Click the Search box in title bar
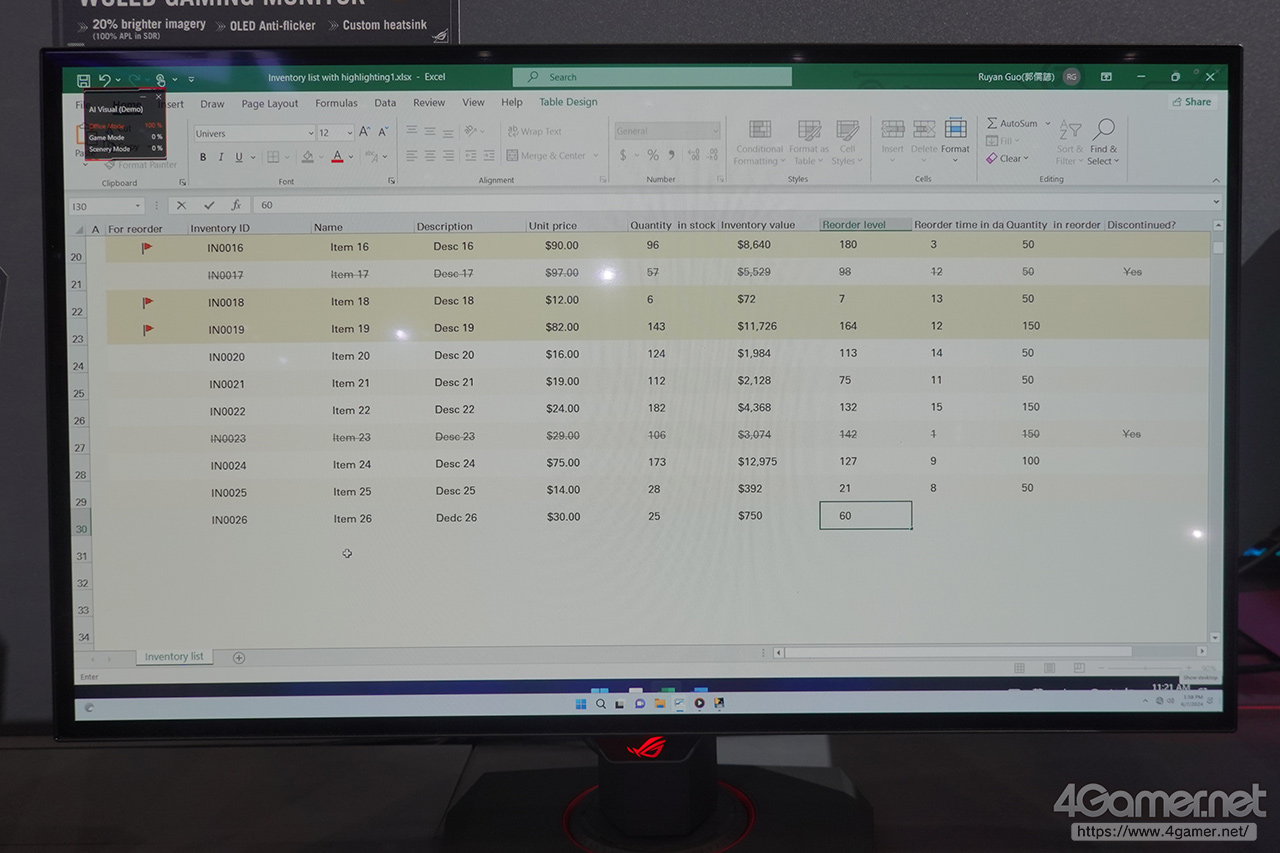Screen dimensions: 1280x853 click(652, 77)
